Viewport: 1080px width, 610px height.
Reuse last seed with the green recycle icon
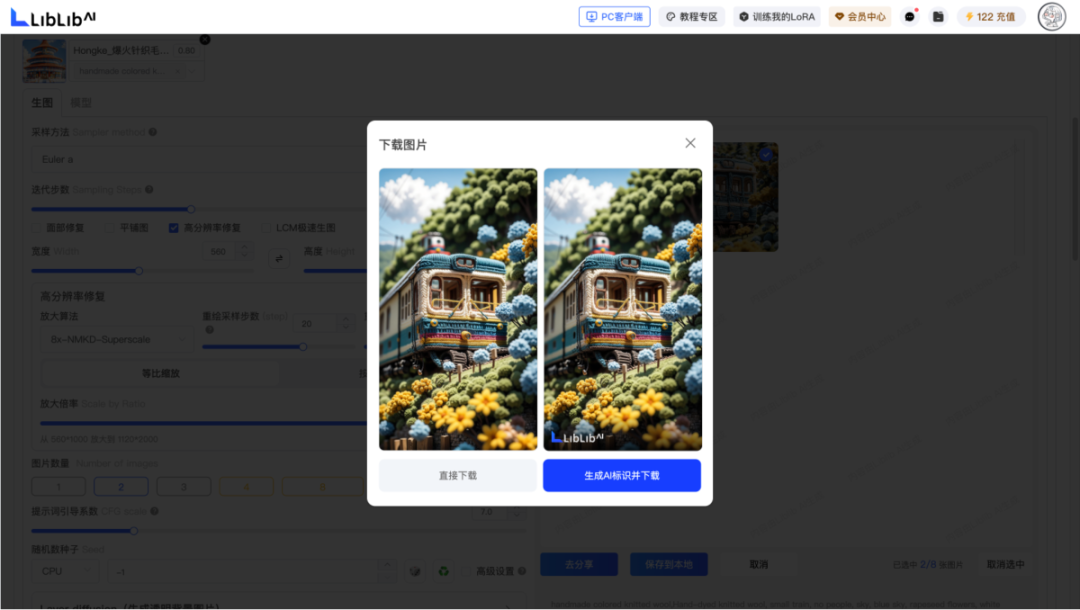click(x=444, y=571)
